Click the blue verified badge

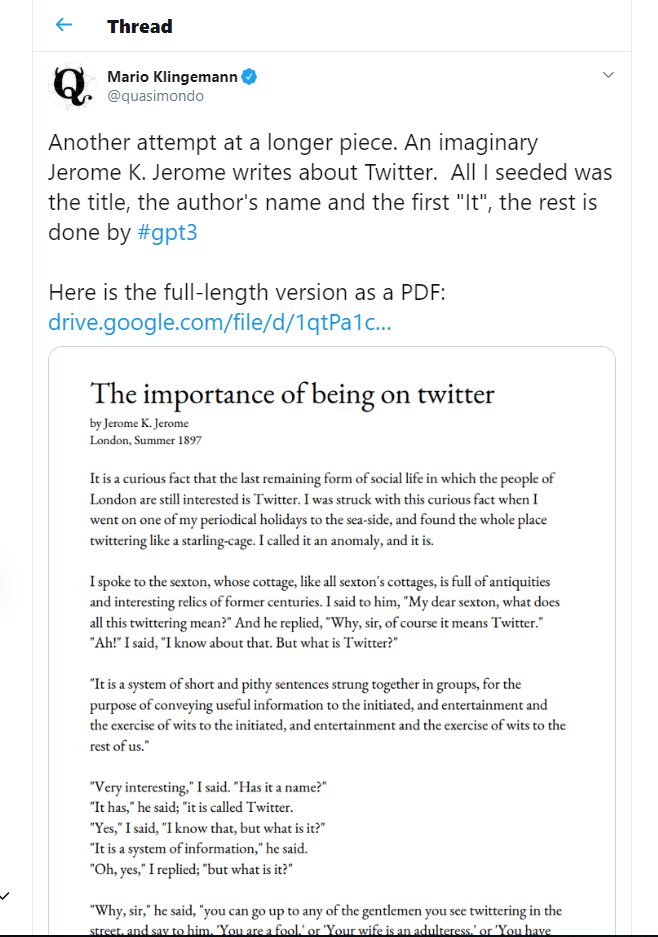pyautogui.click(x=251, y=77)
